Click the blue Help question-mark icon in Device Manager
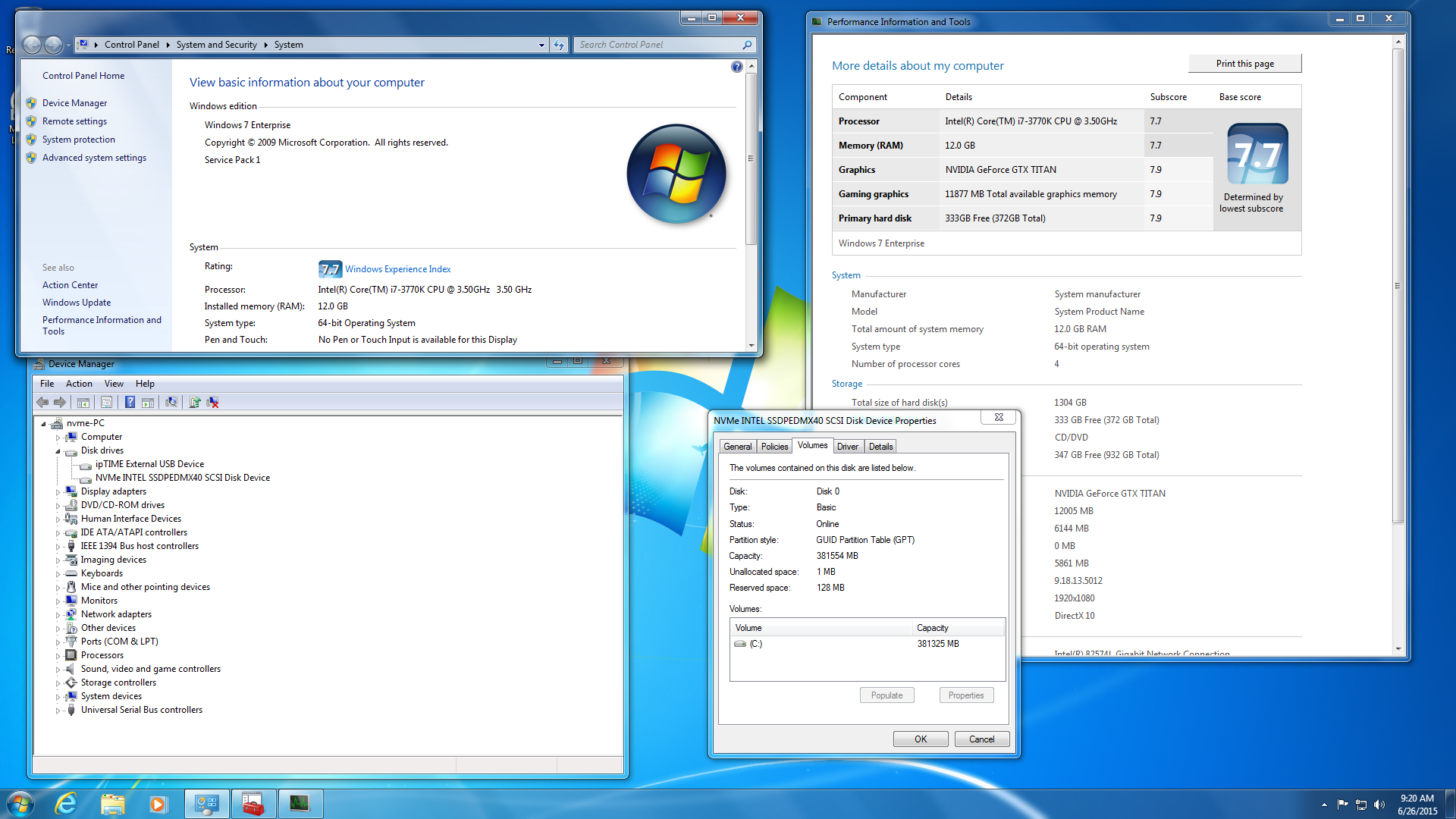 pyautogui.click(x=130, y=403)
